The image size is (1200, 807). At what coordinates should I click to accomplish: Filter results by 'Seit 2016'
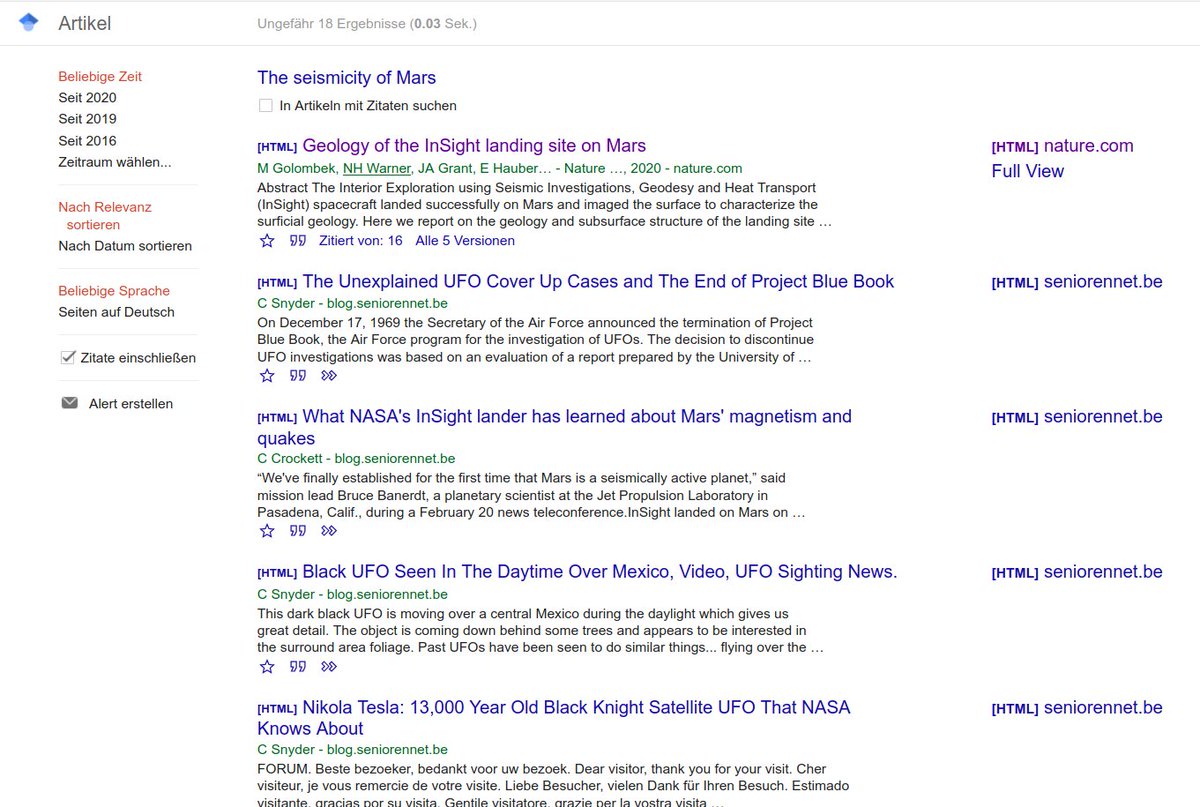pyautogui.click(x=87, y=141)
